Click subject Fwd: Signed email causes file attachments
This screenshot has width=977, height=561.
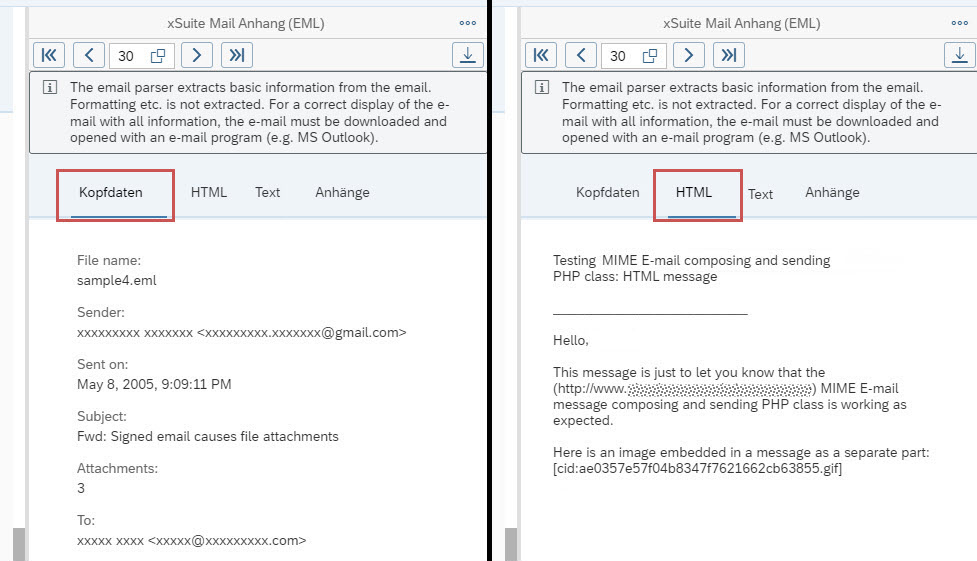pyautogui.click(x=207, y=436)
